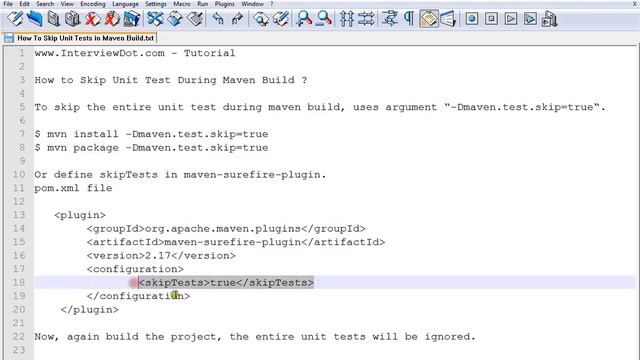Click the Copy toolbar icon

click(175, 19)
